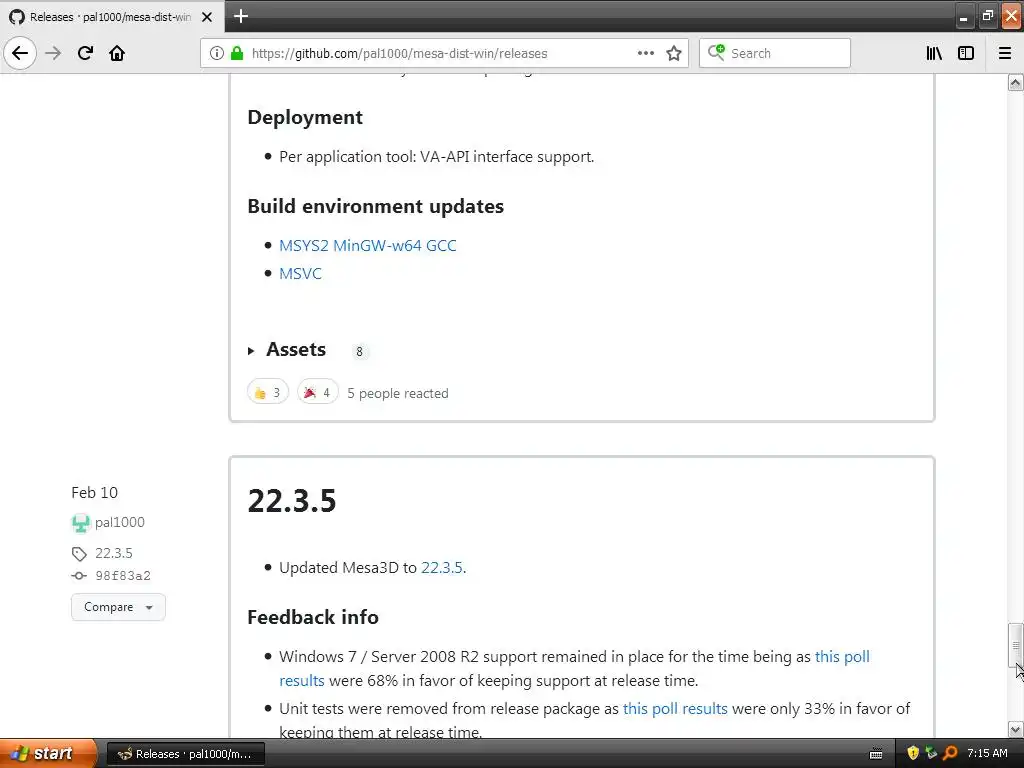Viewport: 1024px width, 768px height.
Task: Open the Windows Start menu
Action: pos(48,754)
